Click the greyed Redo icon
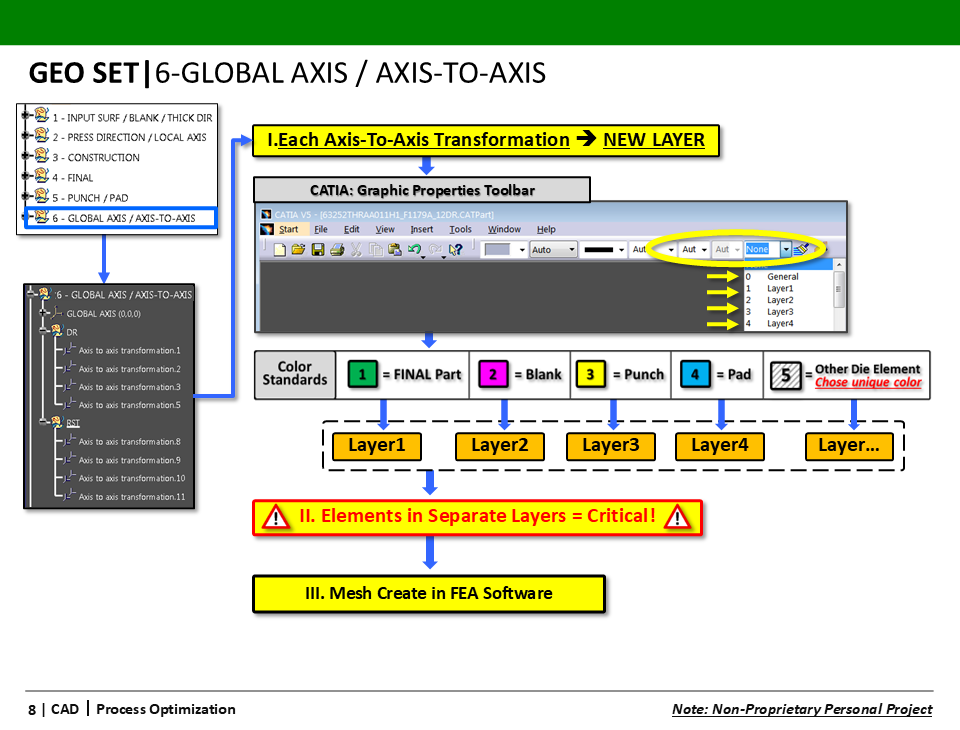 click(435, 249)
